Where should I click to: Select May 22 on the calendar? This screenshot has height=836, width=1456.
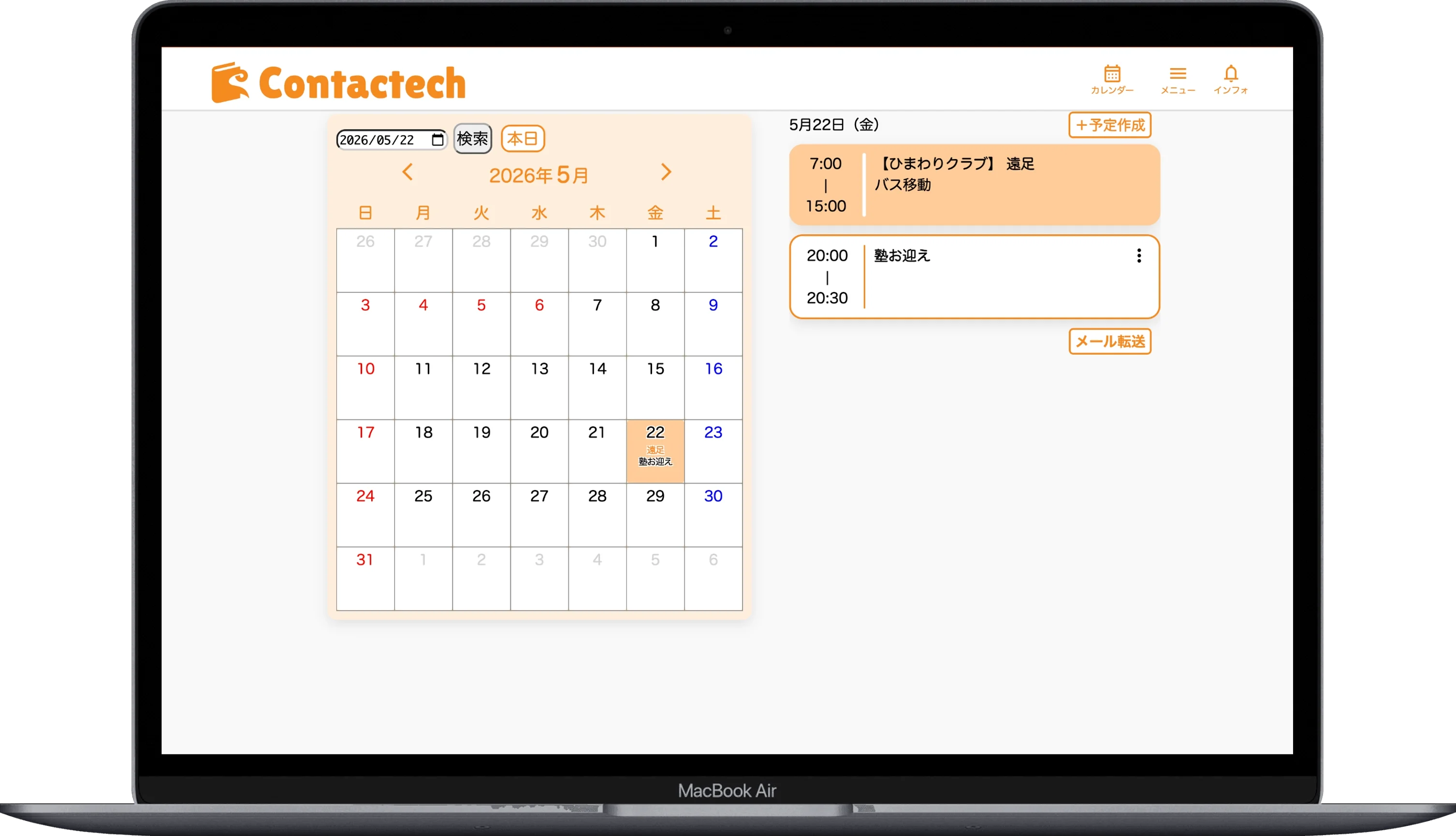point(655,451)
